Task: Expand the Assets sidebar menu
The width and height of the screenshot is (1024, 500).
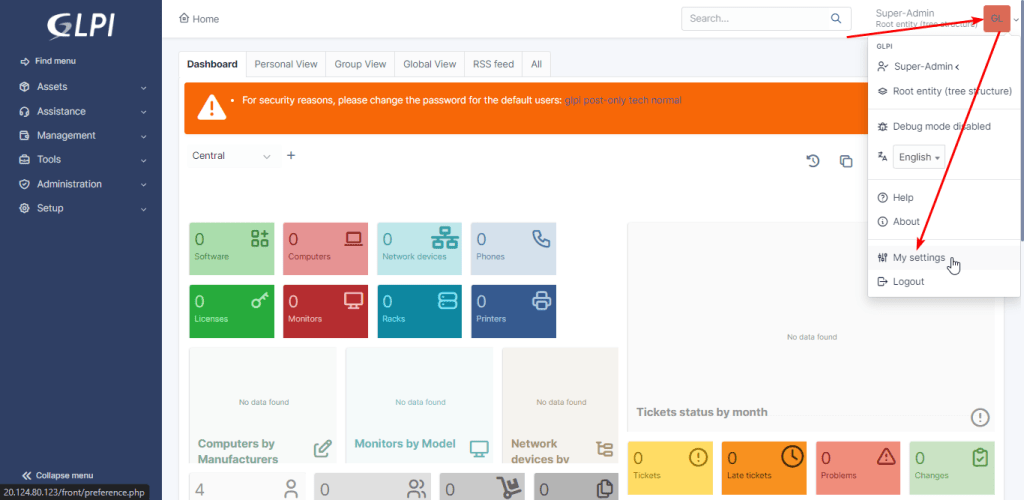Action: coord(81,87)
